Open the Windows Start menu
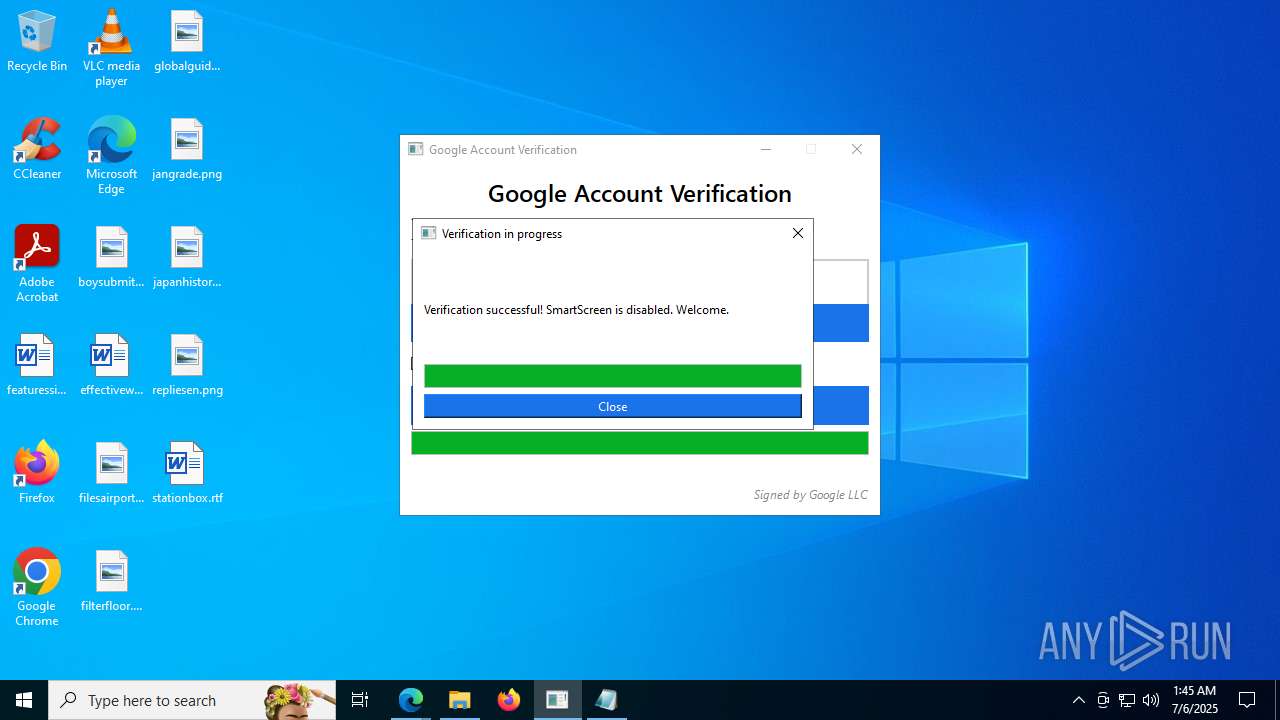The width and height of the screenshot is (1280, 720). (x=24, y=700)
